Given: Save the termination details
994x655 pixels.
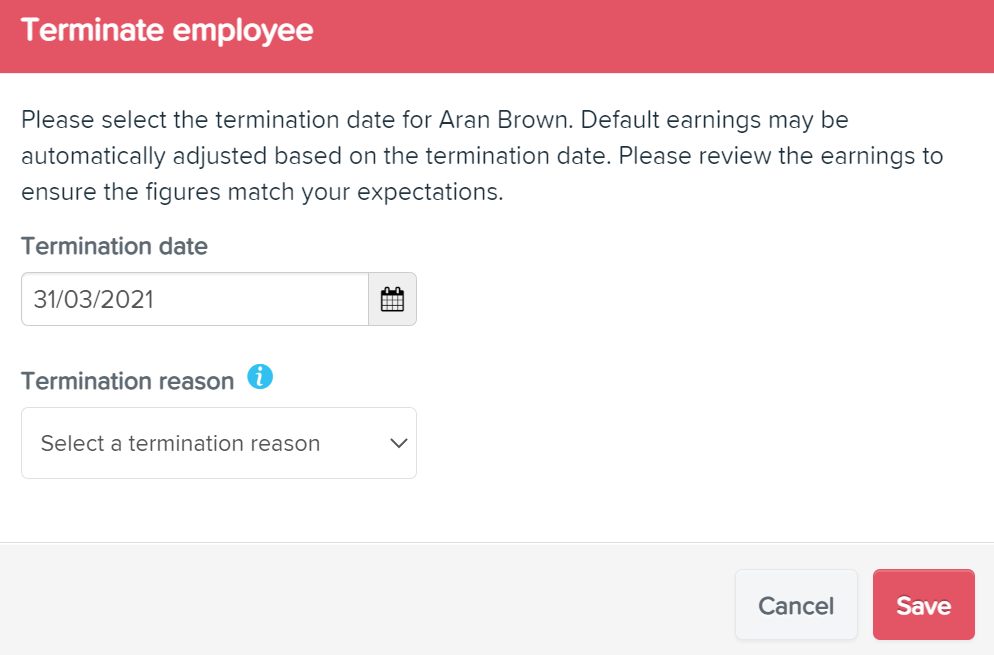Looking at the screenshot, I should tap(924, 604).
